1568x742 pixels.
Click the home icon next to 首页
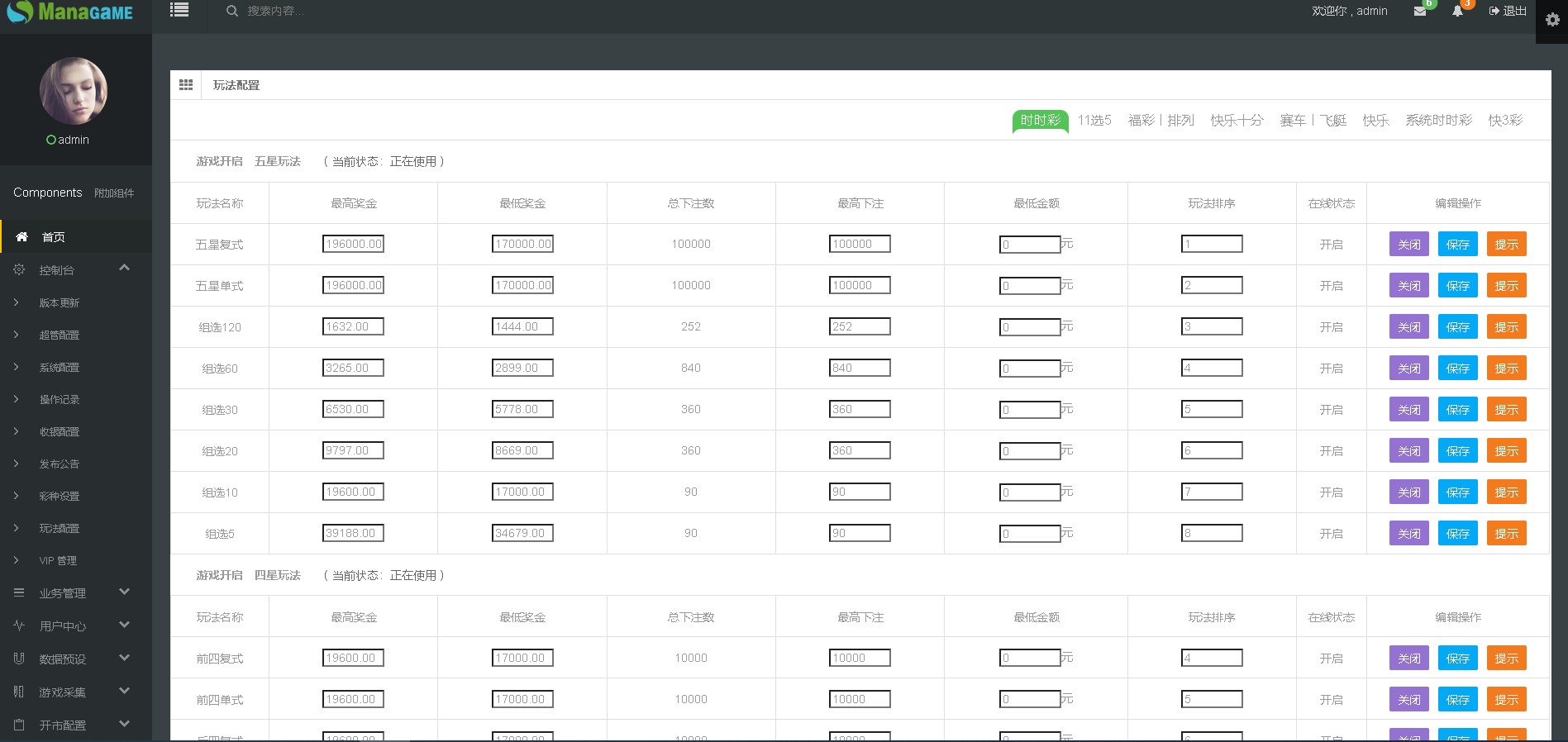tap(22, 237)
